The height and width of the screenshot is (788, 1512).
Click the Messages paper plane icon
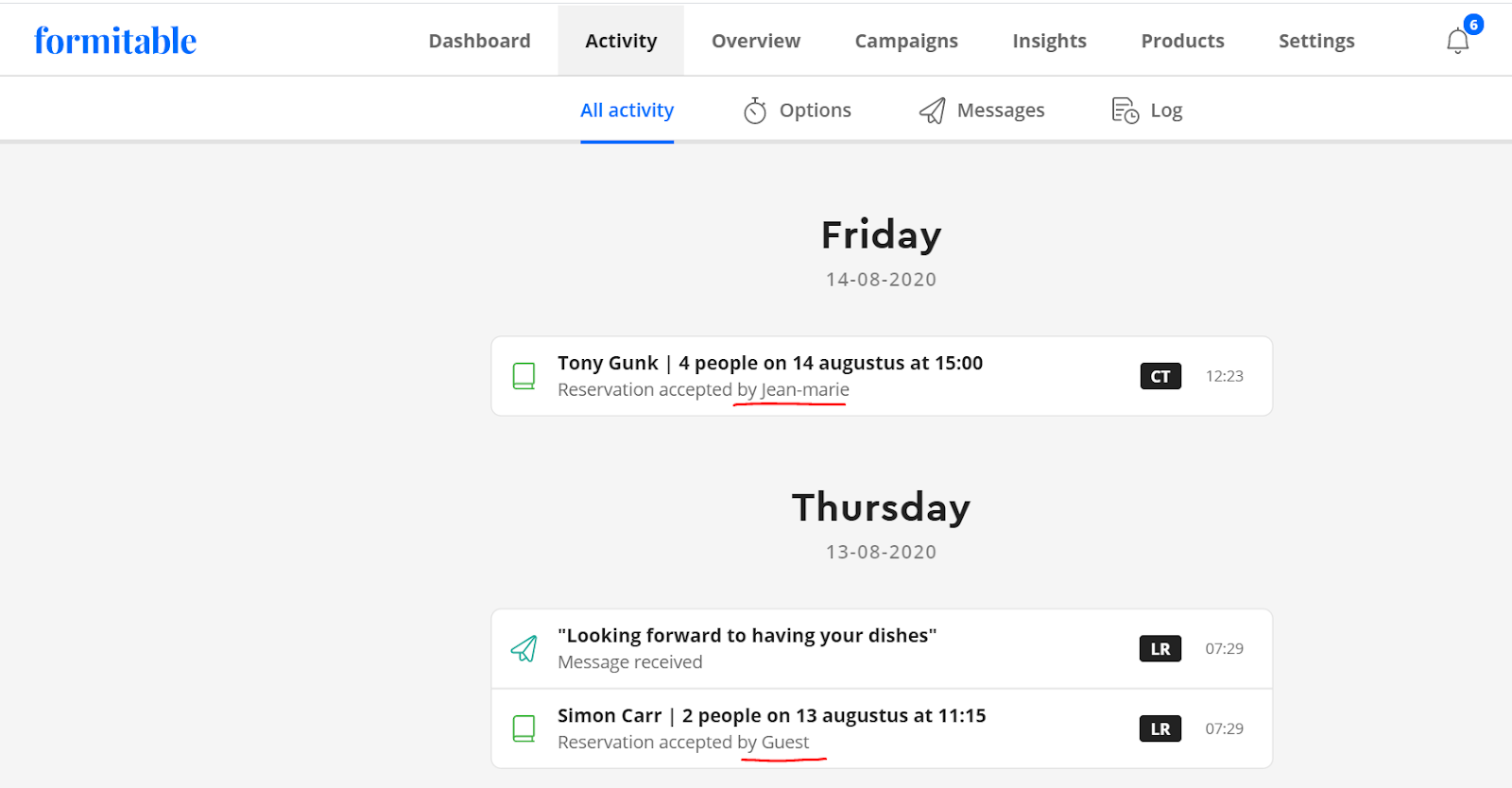coord(932,111)
